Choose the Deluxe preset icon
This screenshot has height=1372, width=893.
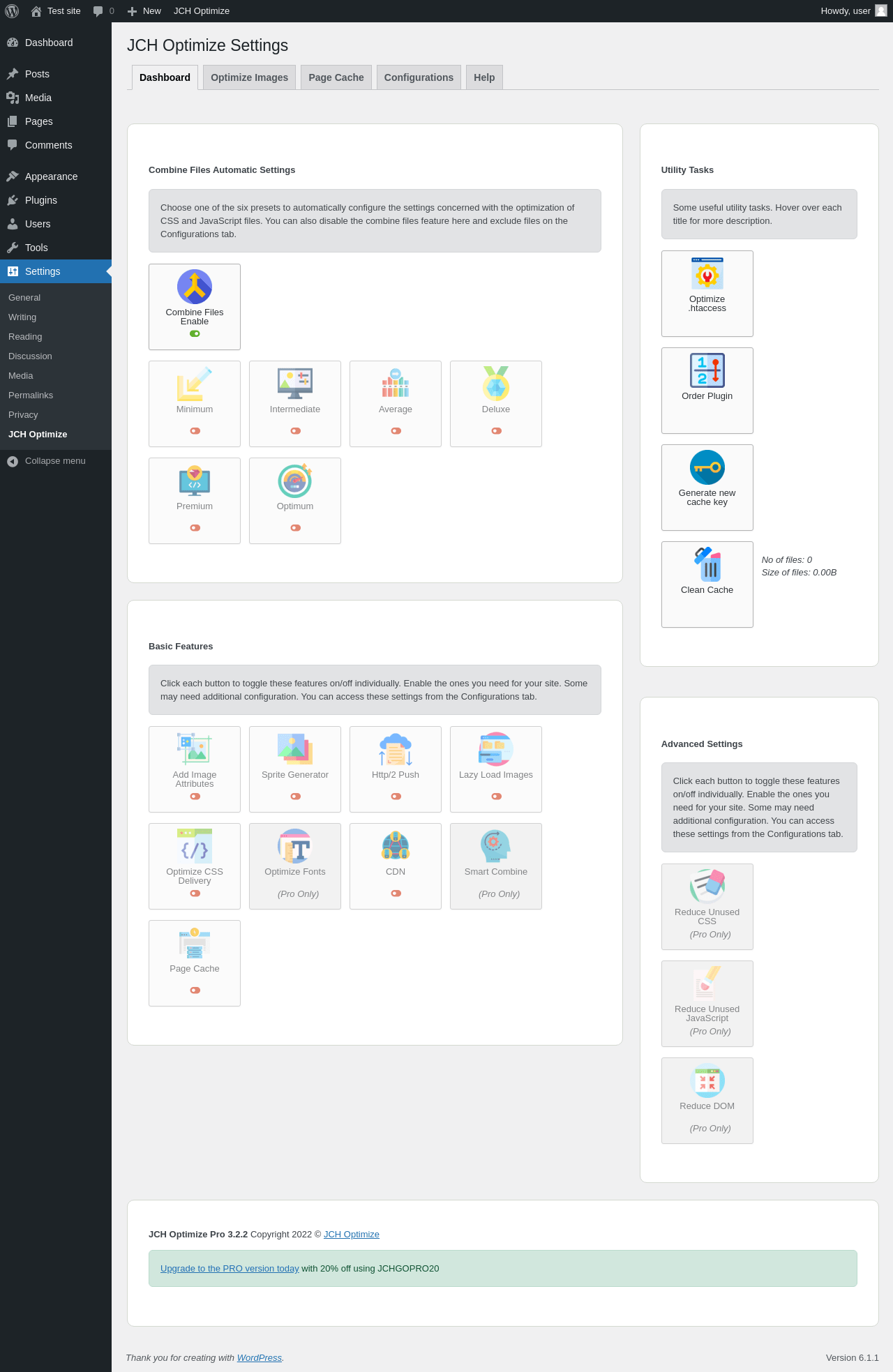(496, 384)
